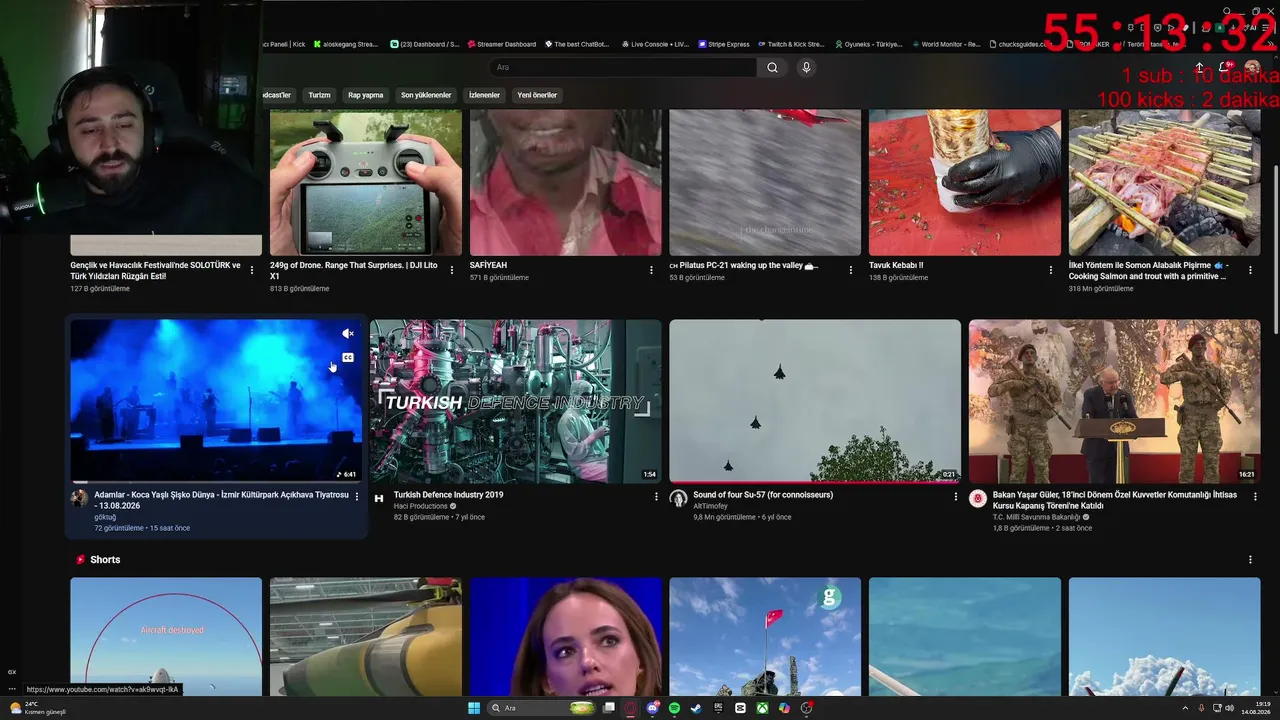The height and width of the screenshot is (720, 1280).
Task: Open more options for Pilatus PC-21 video
Action: point(851,270)
